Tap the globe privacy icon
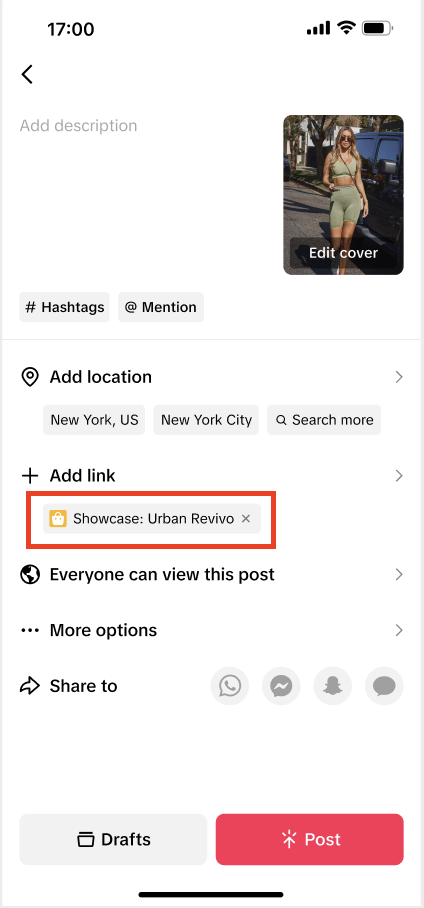 coord(30,574)
